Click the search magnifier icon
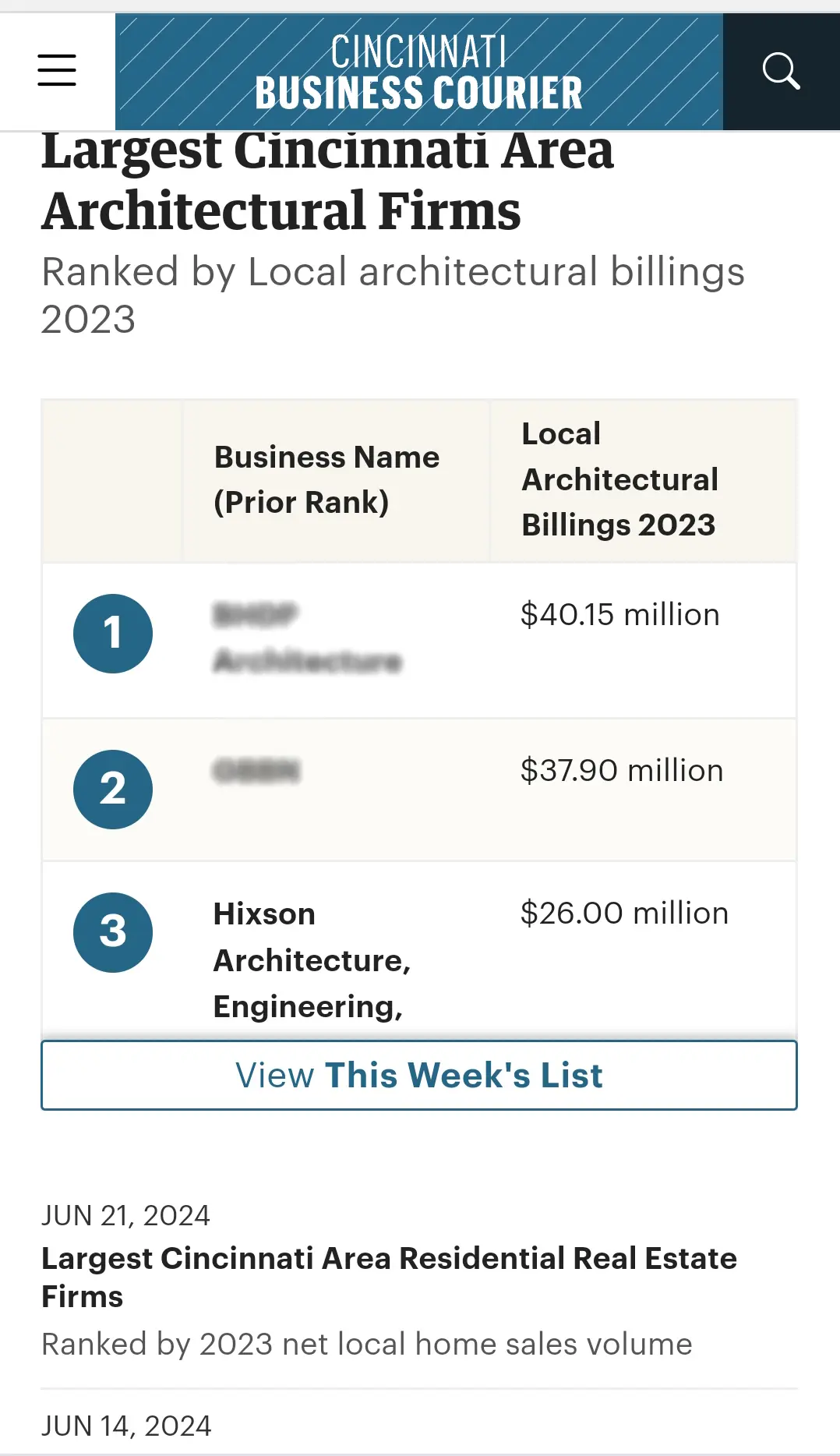Viewport: 840px width, 1456px height. coord(782,71)
